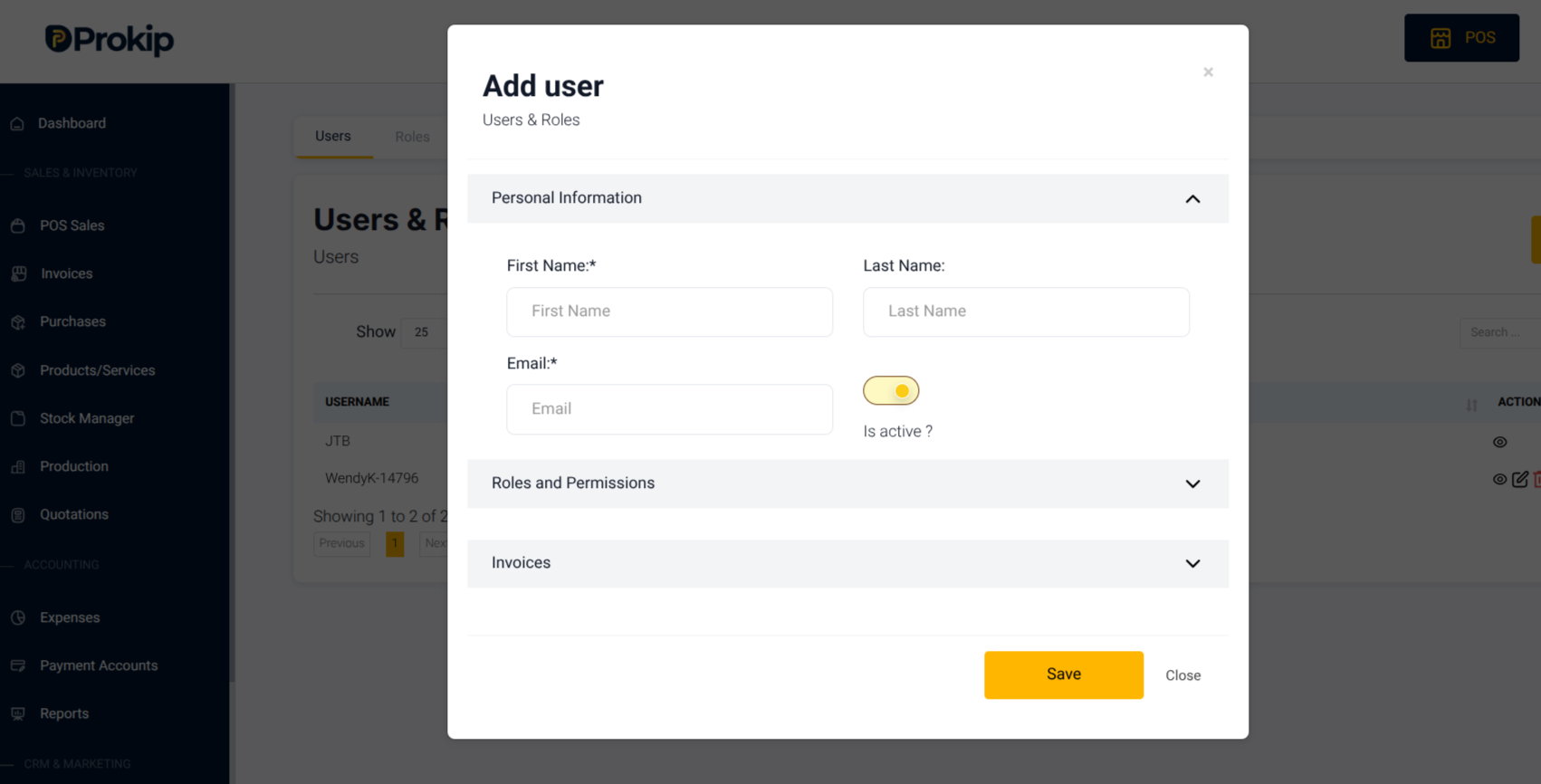Viewport: 1541px width, 784px height.
Task: View the JTB user via eye icon
Action: (x=1500, y=443)
